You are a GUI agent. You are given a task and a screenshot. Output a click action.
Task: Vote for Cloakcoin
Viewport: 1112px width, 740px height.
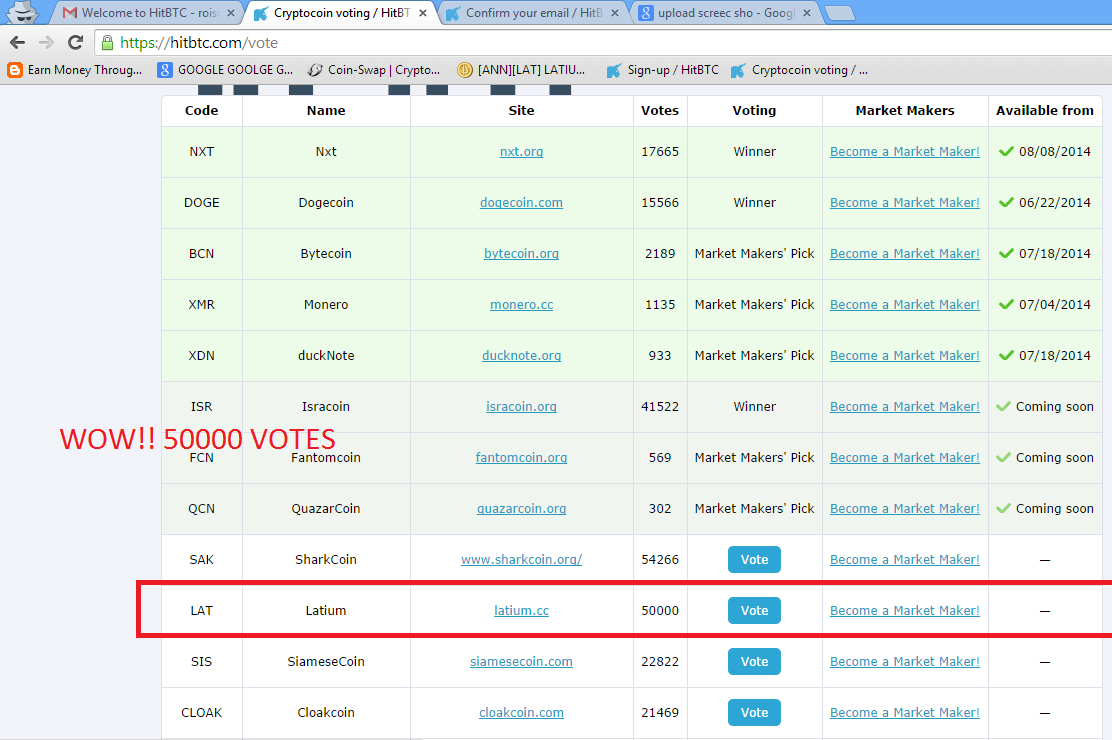(x=754, y=713)
